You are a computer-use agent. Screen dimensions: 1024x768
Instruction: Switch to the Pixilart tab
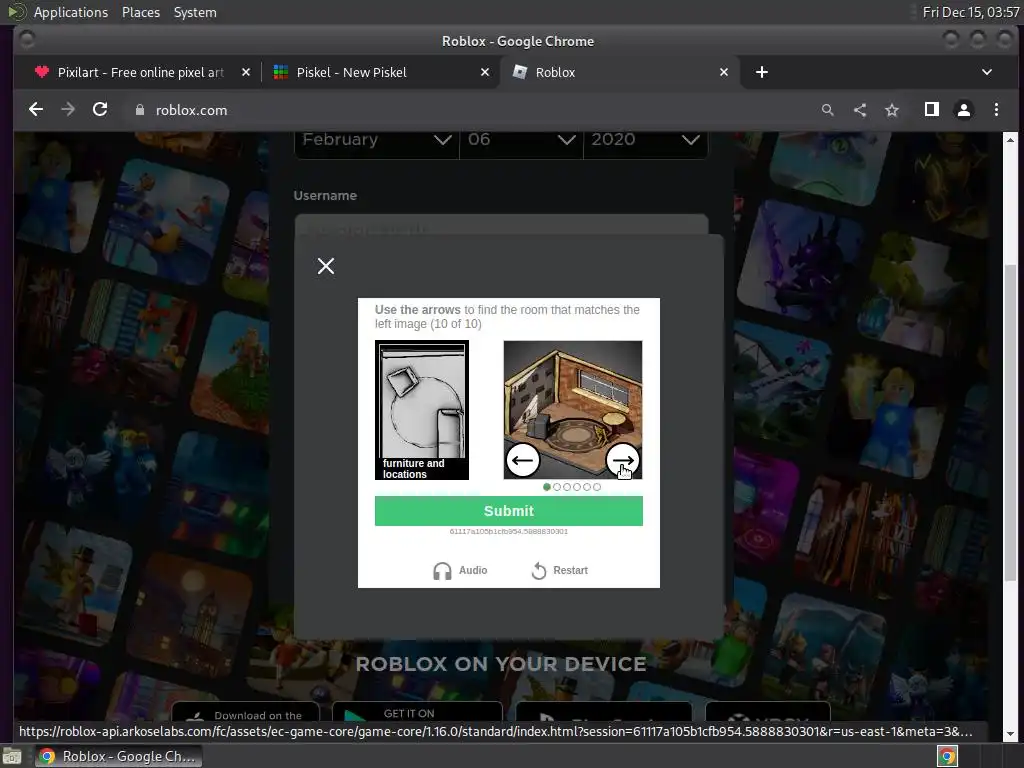point(140,72)
